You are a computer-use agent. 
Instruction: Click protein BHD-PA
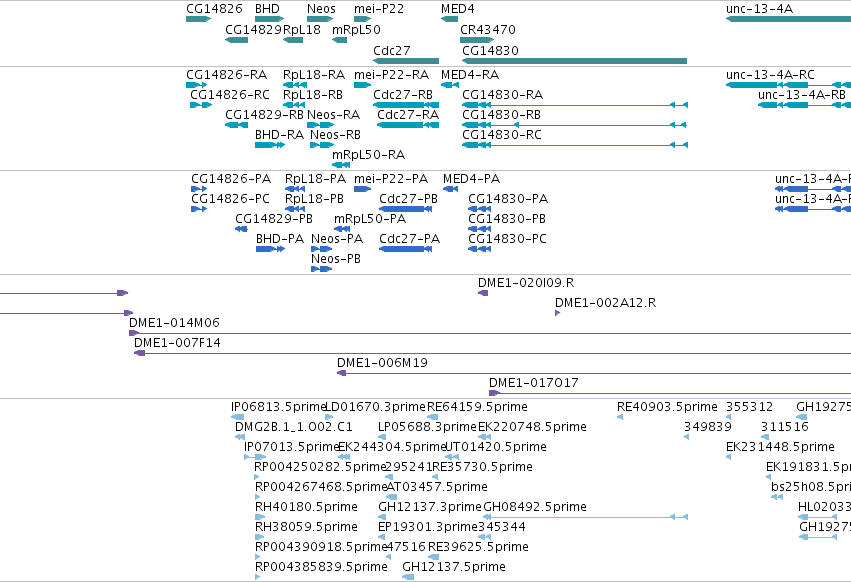270,249
